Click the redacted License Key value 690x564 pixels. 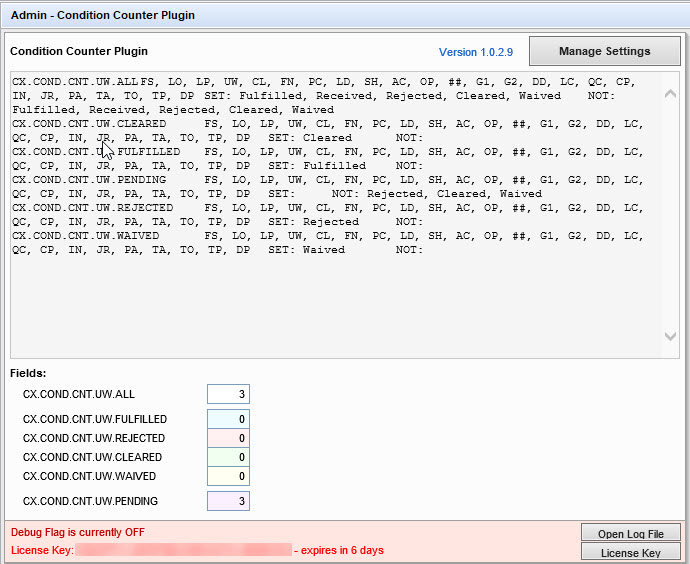183,551
